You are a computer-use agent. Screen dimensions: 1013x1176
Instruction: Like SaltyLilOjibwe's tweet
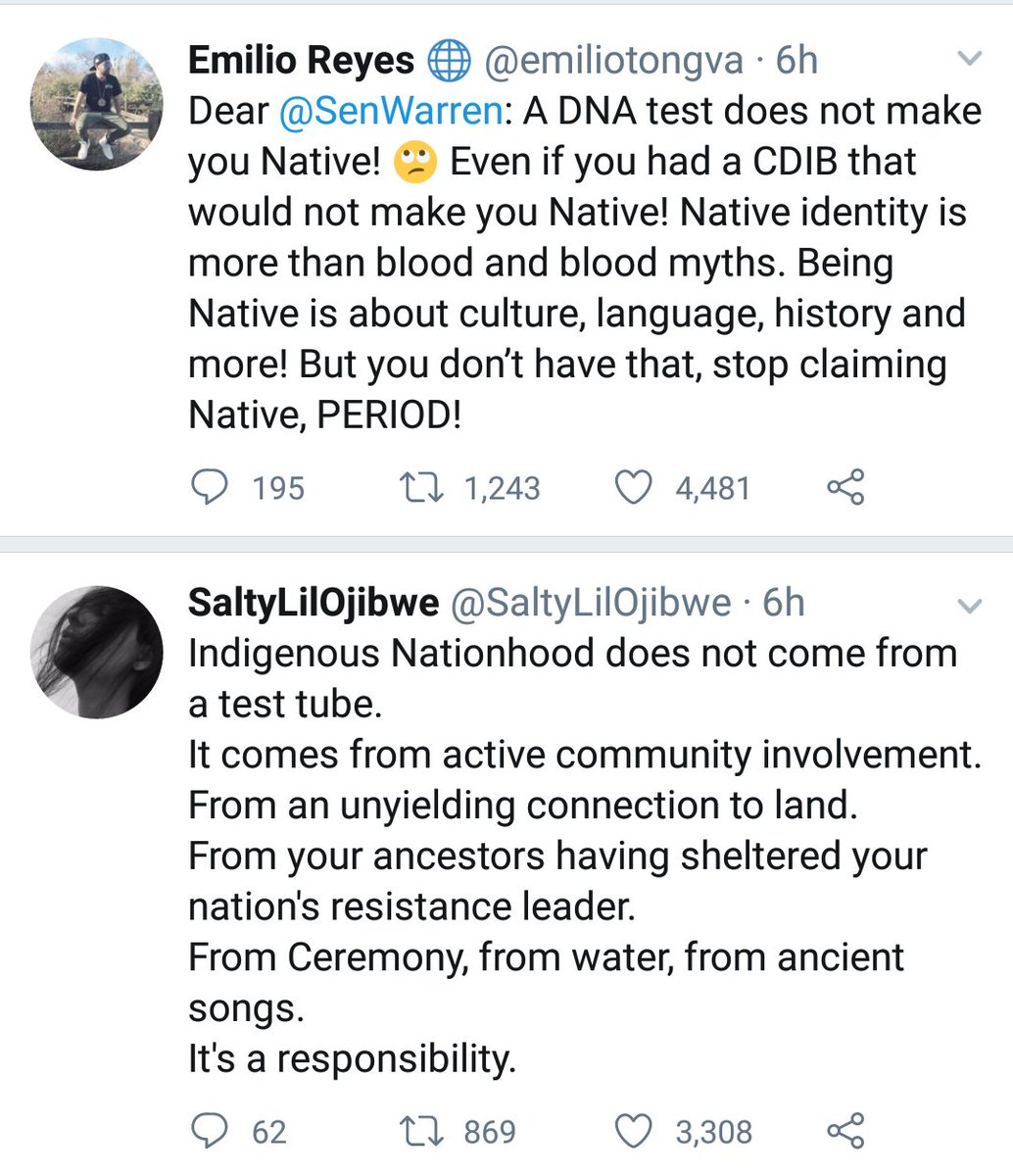[634, 1131]
